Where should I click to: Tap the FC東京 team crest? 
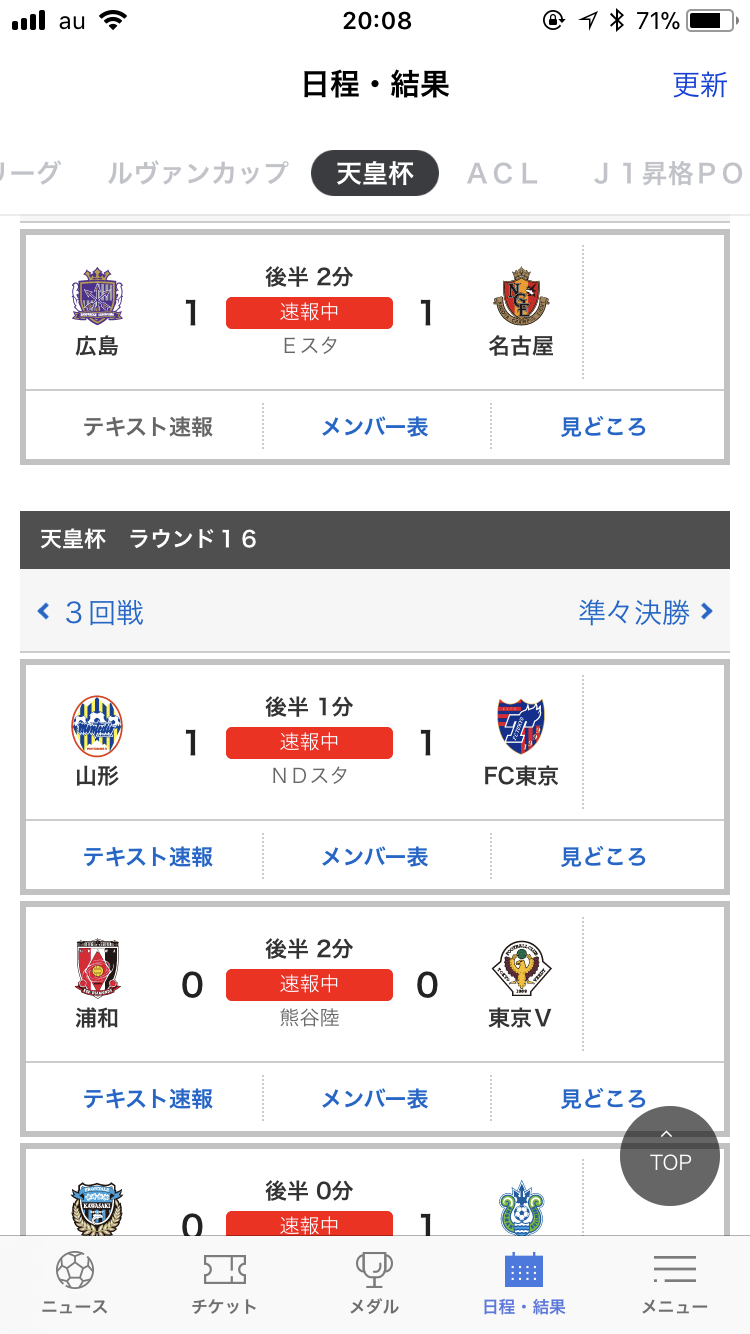point(521,726)
